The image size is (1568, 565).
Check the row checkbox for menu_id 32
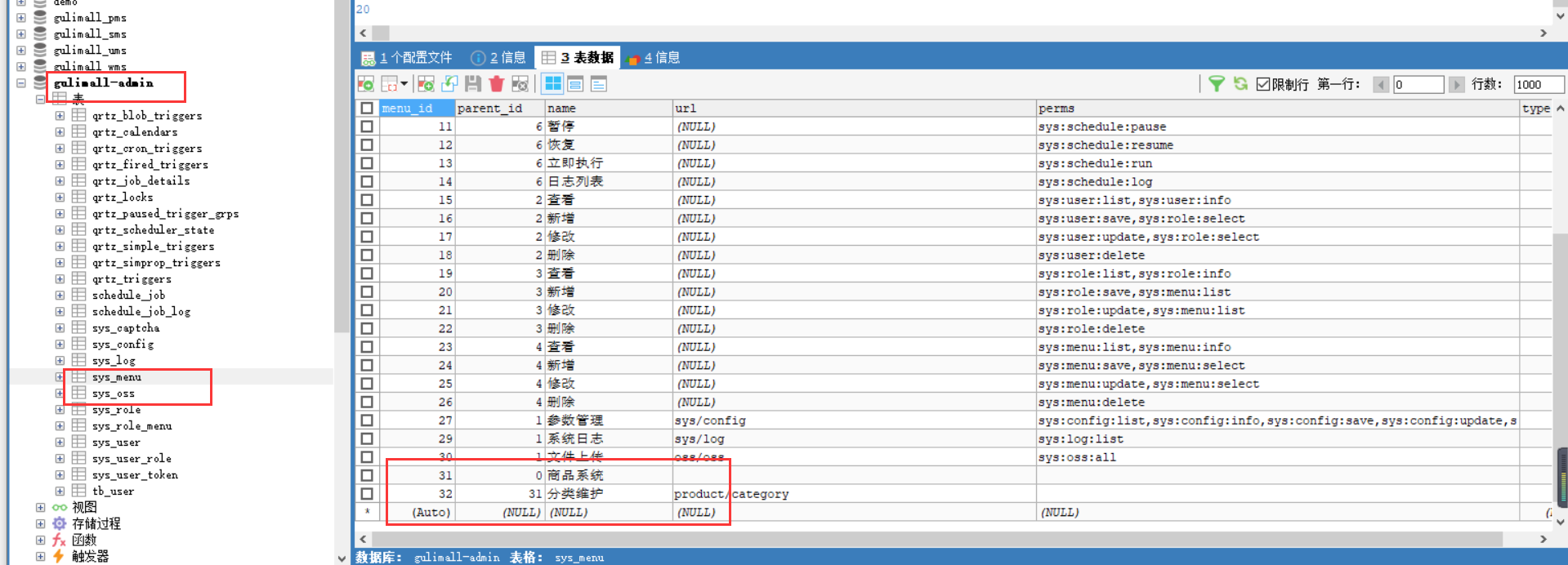367,494
